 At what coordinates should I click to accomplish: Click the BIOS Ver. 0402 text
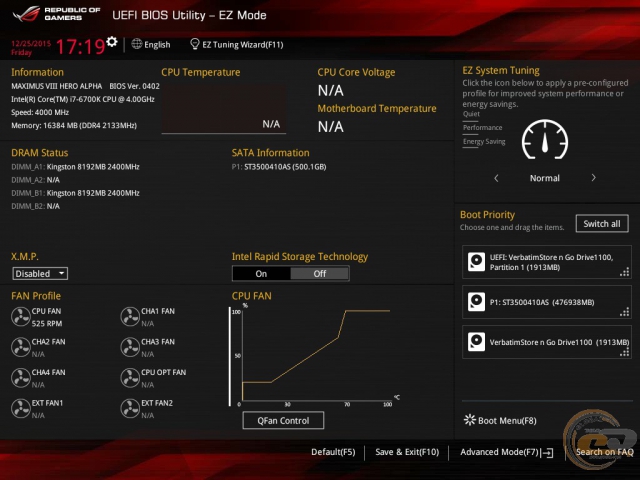point(134,86)
